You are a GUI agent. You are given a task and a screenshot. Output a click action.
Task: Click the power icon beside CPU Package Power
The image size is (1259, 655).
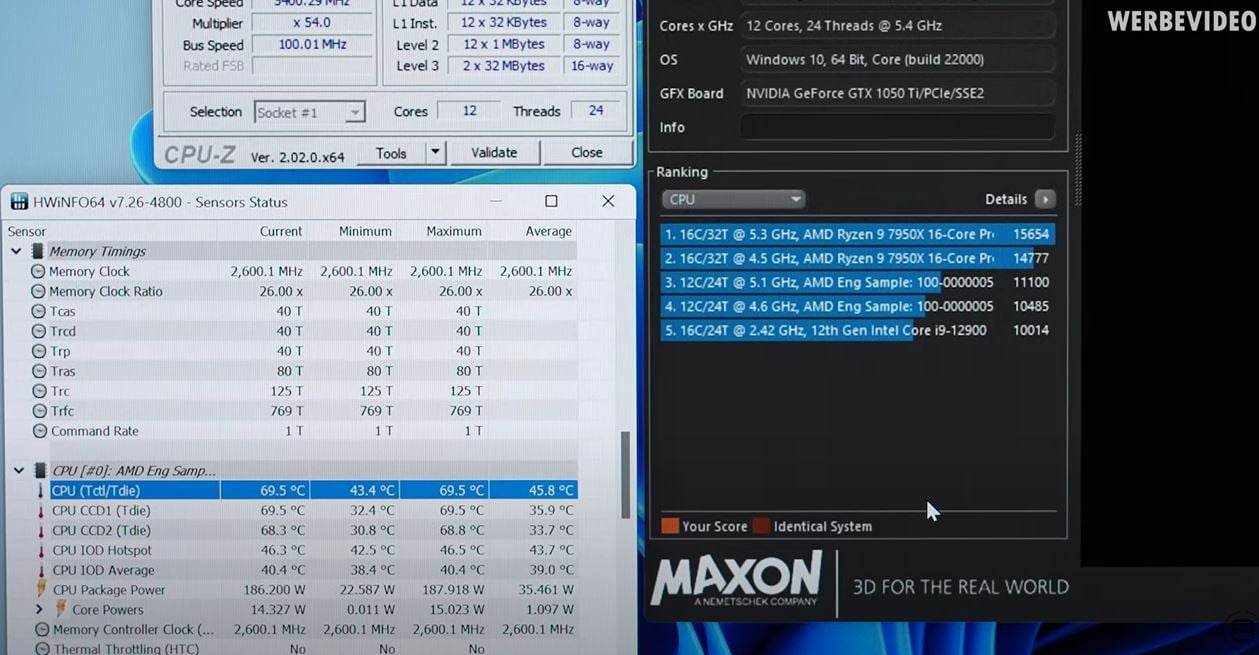point(41,590)
